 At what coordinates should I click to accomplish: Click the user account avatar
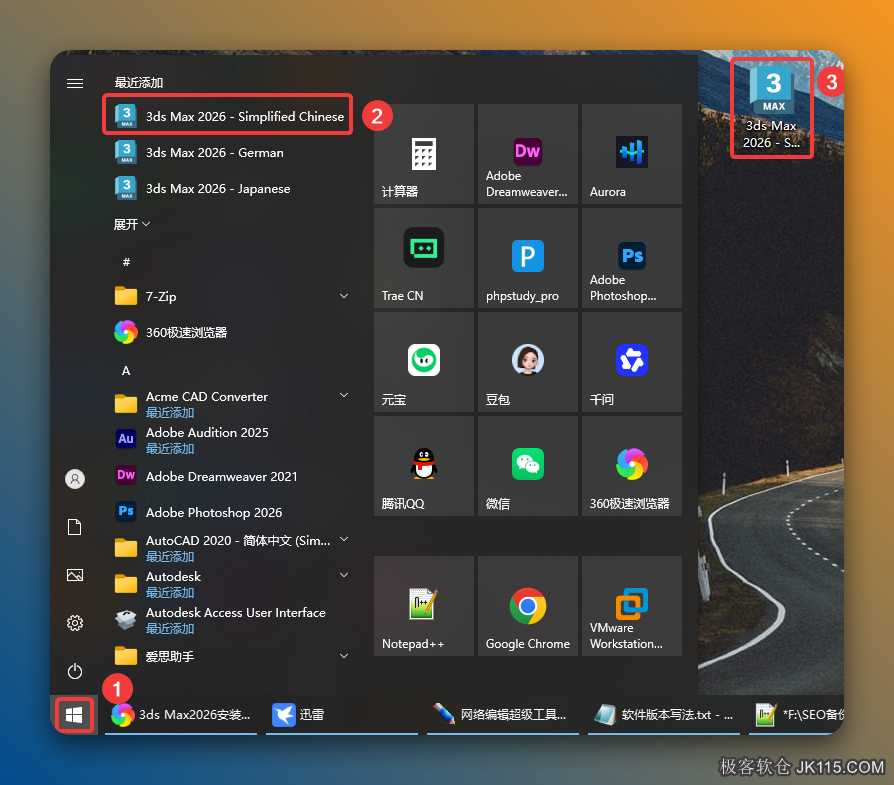point(75,479)
